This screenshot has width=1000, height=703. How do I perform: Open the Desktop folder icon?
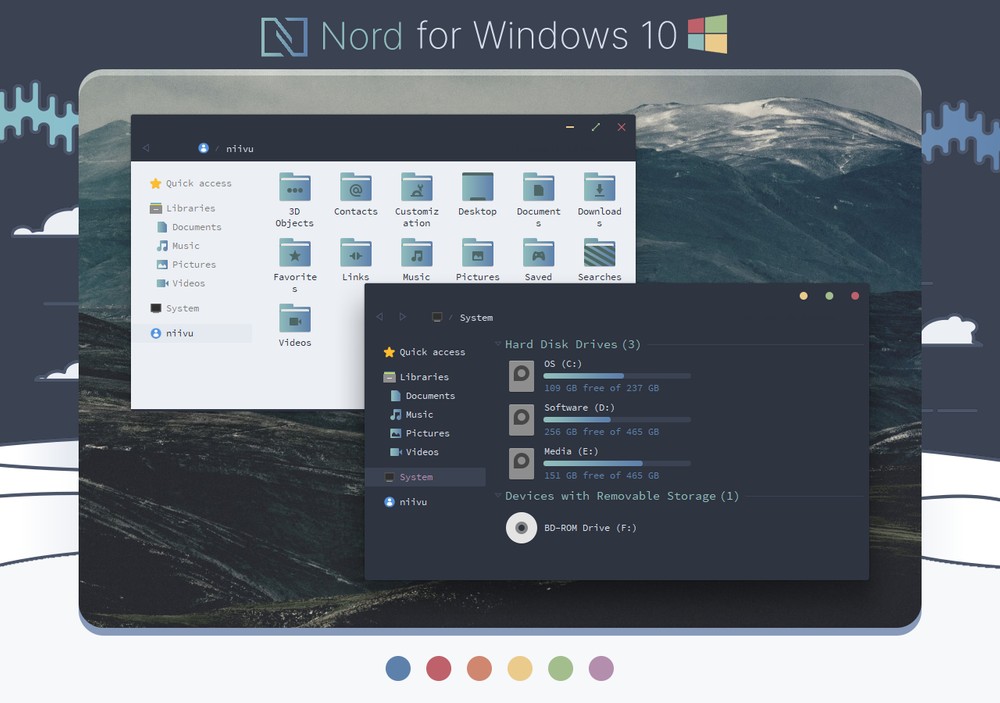point(477,188)
